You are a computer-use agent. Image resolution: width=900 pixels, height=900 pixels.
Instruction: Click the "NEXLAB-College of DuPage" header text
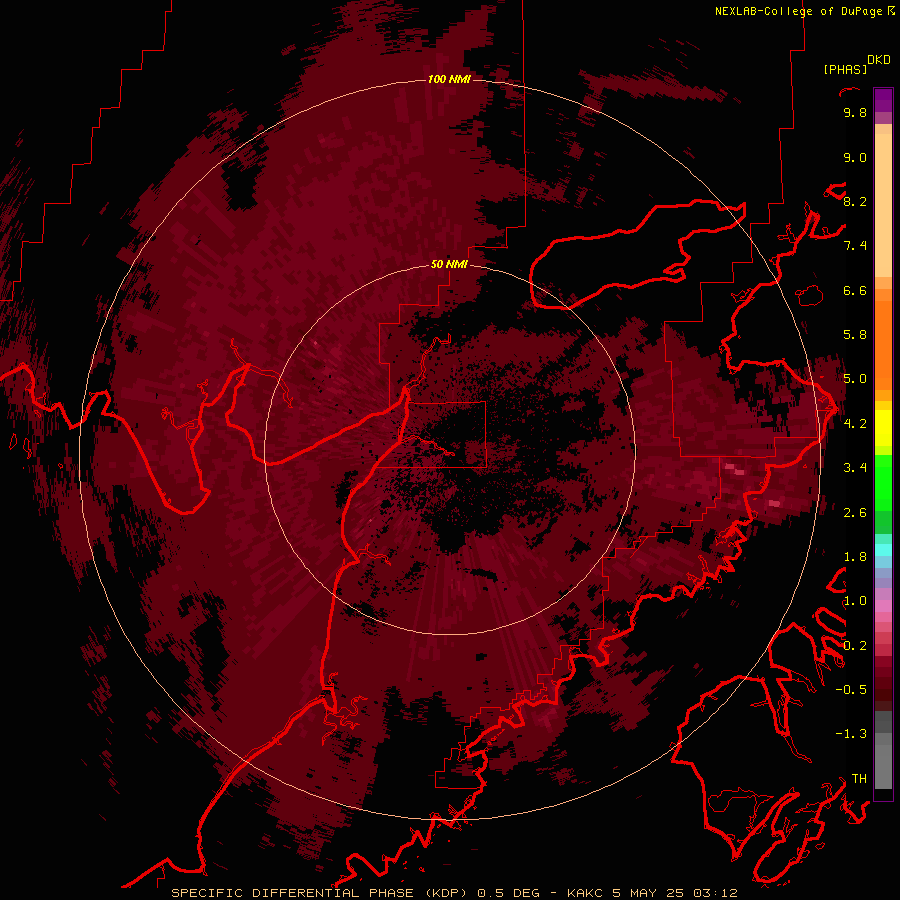coord(800,11)
